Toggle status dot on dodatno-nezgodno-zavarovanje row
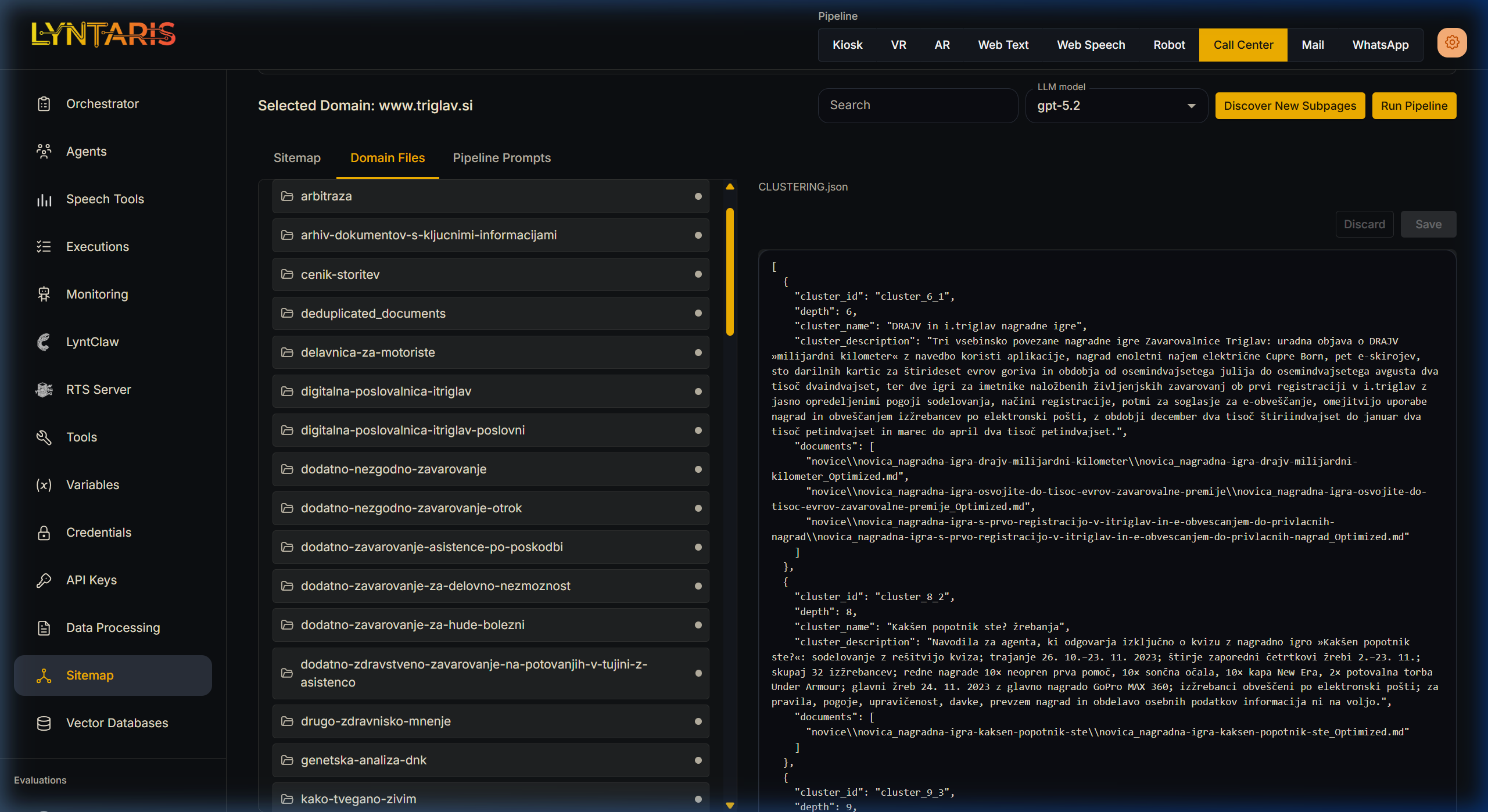The width and height of the screenshot is (1488, 812). (x=698, y=469)
